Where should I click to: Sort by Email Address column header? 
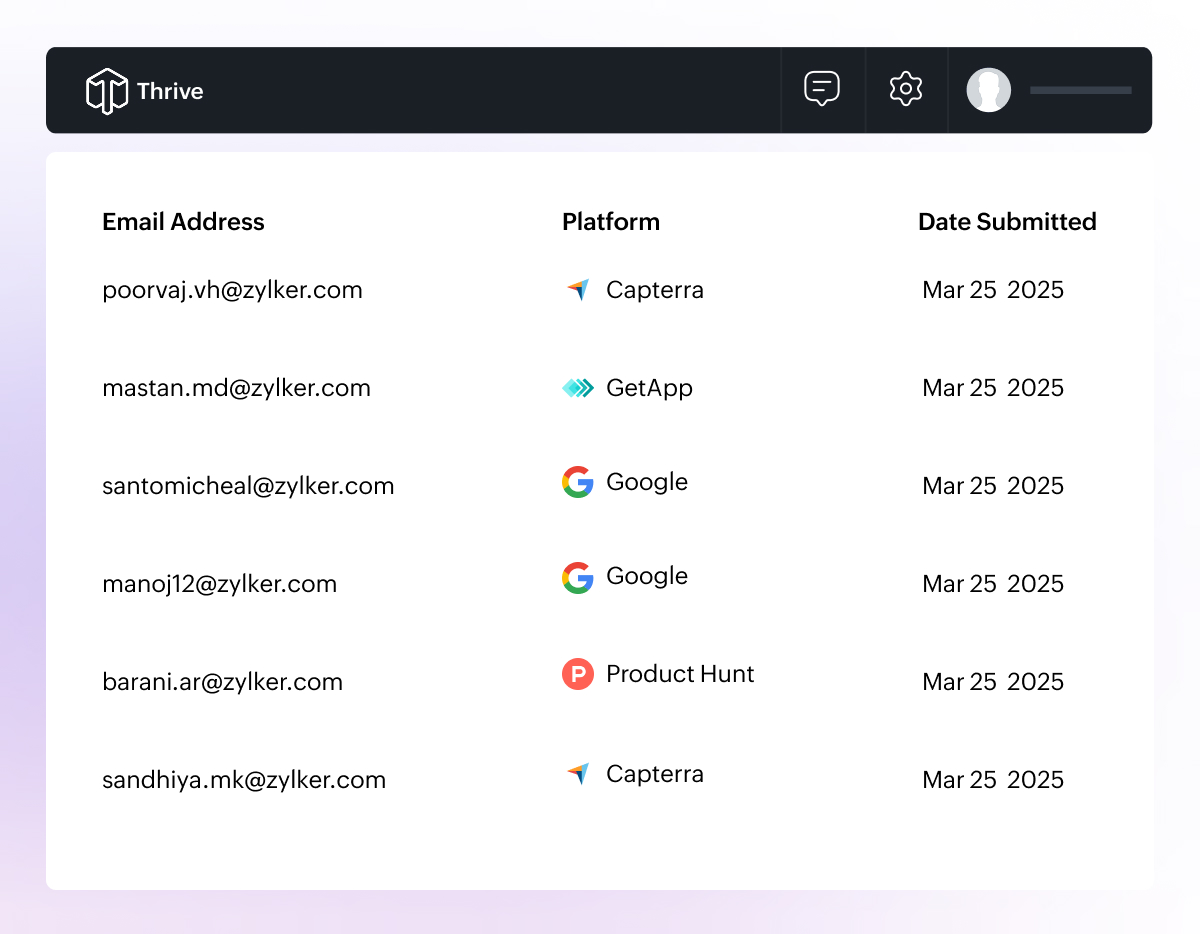click(x=183, y=222)
